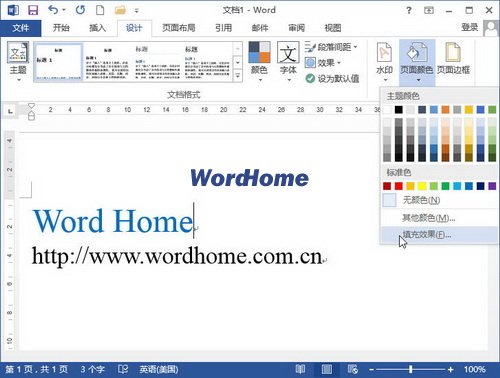Choose the fourth document format style thumbnail
Image resolution: width=500 pixels, height=378 pixels.
coord(207,62)
